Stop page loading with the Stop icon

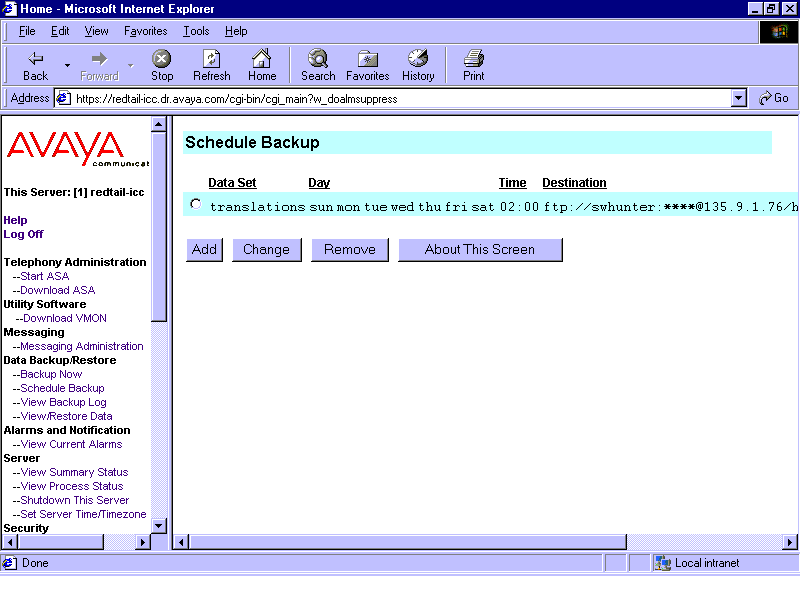pos(162,59)
